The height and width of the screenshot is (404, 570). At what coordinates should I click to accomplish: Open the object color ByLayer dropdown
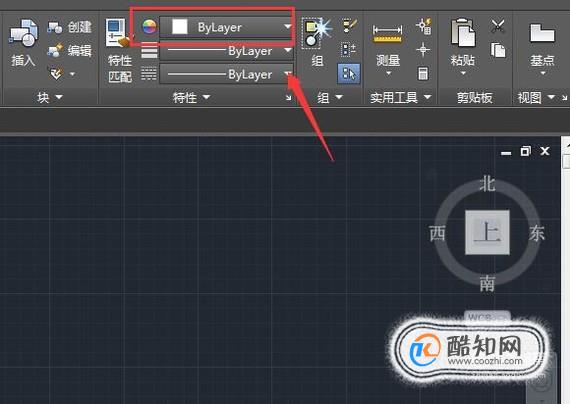[x=226, y=27]
